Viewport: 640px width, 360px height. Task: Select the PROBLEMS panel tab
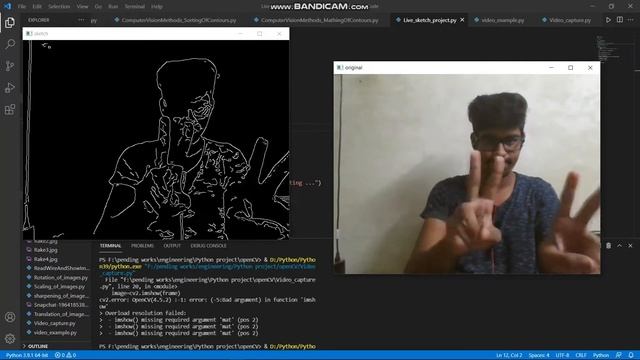pyautogui.click(x=142, y=246)
